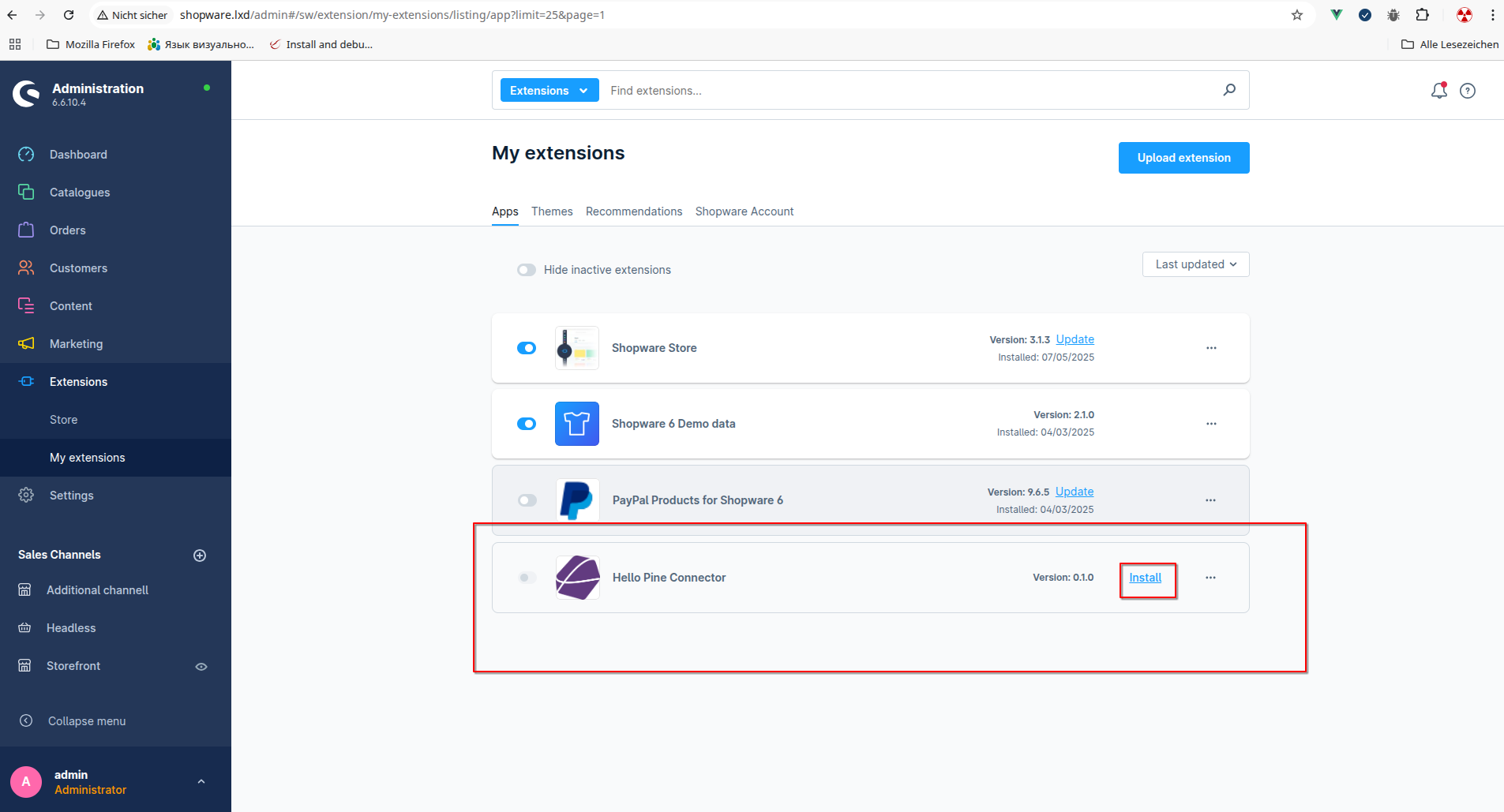
Task: Open options menu for PayPal Products
Action: 1210,500
